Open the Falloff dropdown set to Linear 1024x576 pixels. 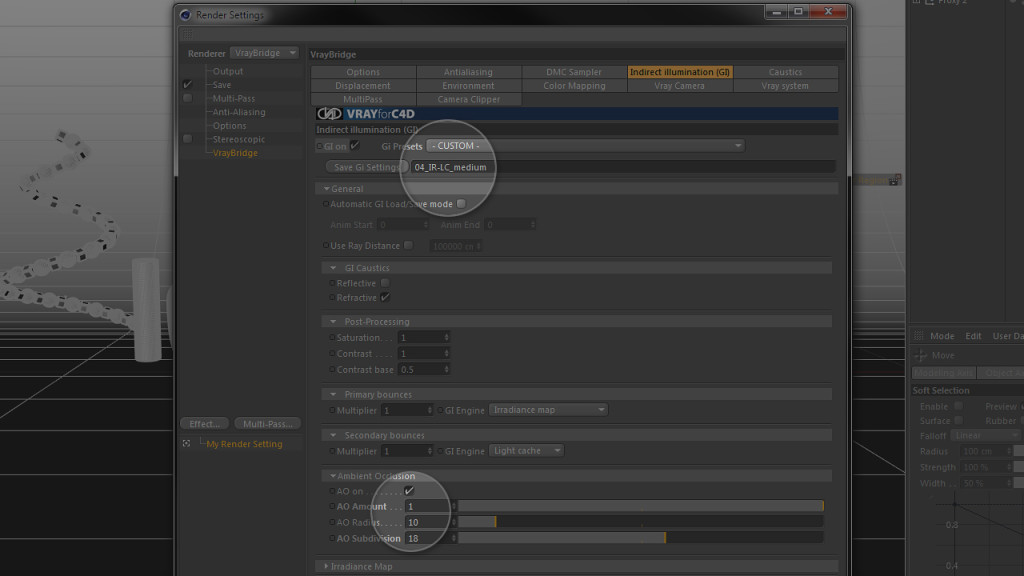985,436
